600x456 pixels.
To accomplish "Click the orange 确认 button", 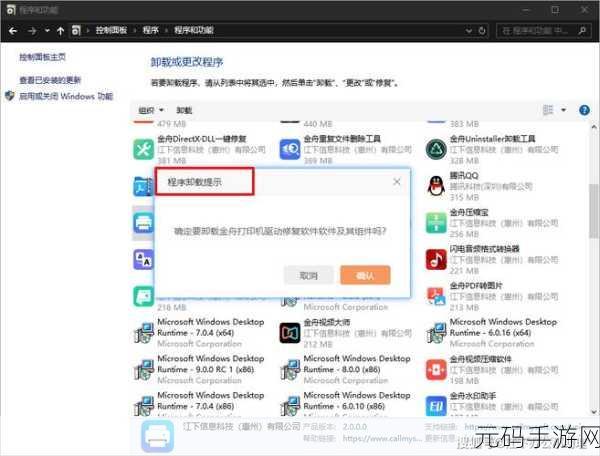I will pos(365,275).
